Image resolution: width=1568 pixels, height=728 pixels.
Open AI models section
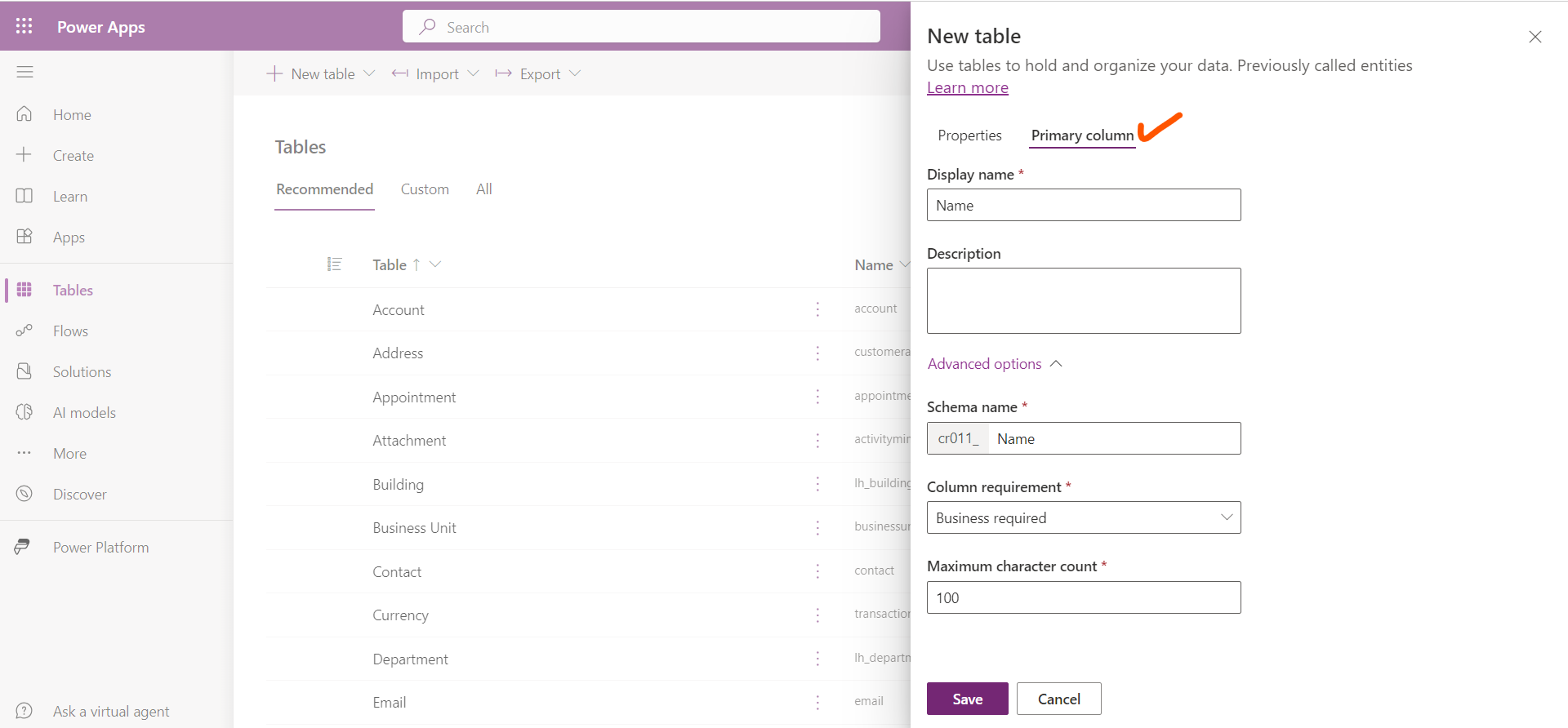point(84,413)
